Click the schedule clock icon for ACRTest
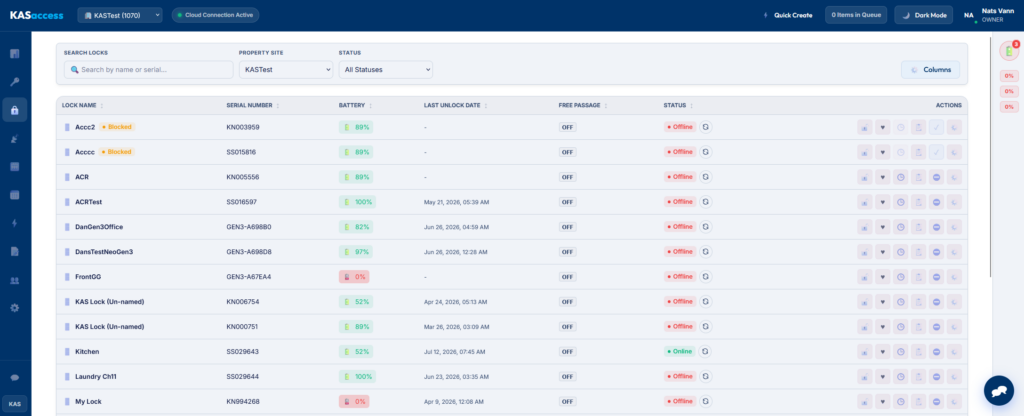1024x416 pixels. click(901, 202)
